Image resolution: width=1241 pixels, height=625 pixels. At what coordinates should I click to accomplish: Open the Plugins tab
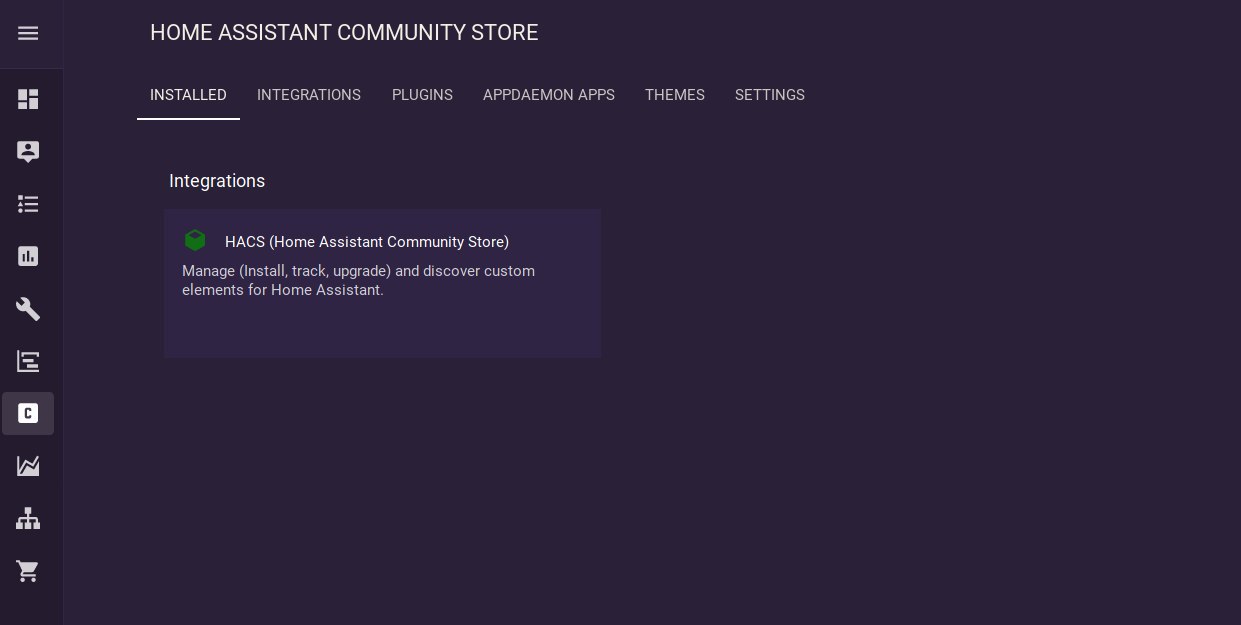pyautogui.click(x=422, y=95)
